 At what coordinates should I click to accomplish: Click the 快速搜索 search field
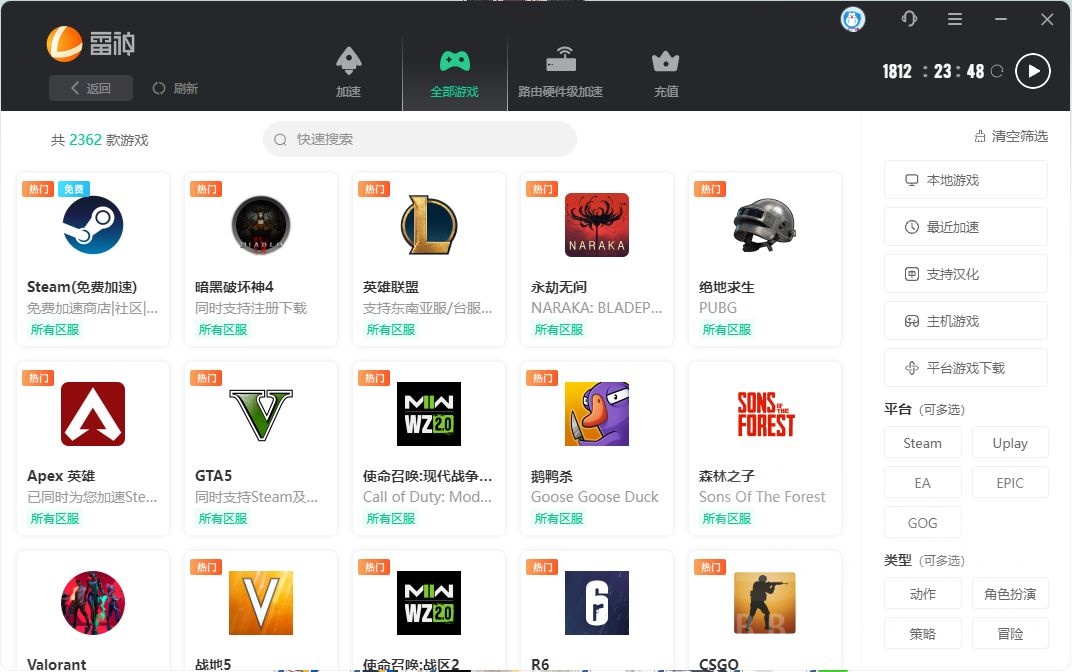coord(419,139)
